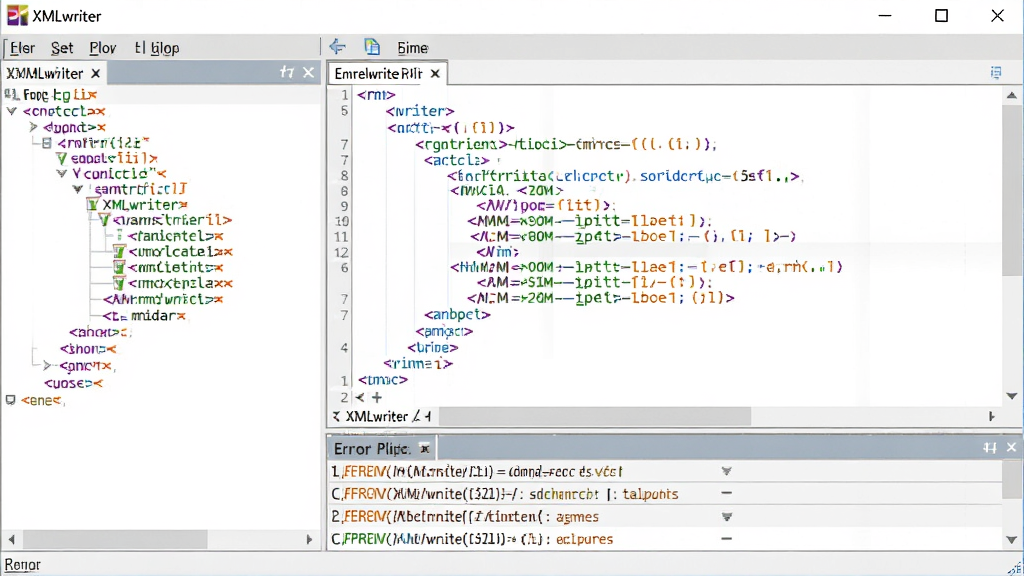
Task: Expand the <dμpnct> tree node
Action: [x=33, y=127]
